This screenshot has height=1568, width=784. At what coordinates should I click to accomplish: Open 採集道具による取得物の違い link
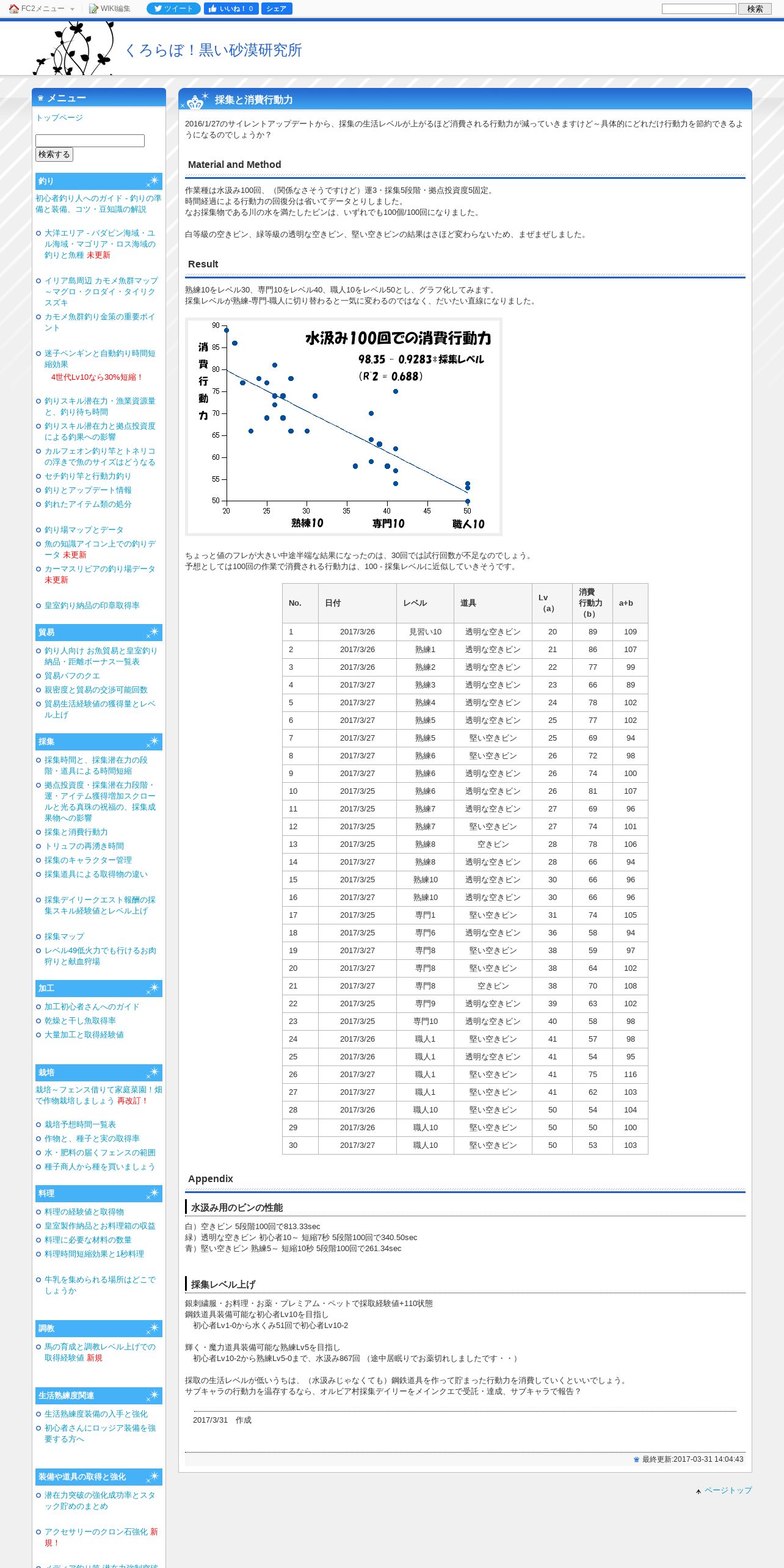[96, 874]
